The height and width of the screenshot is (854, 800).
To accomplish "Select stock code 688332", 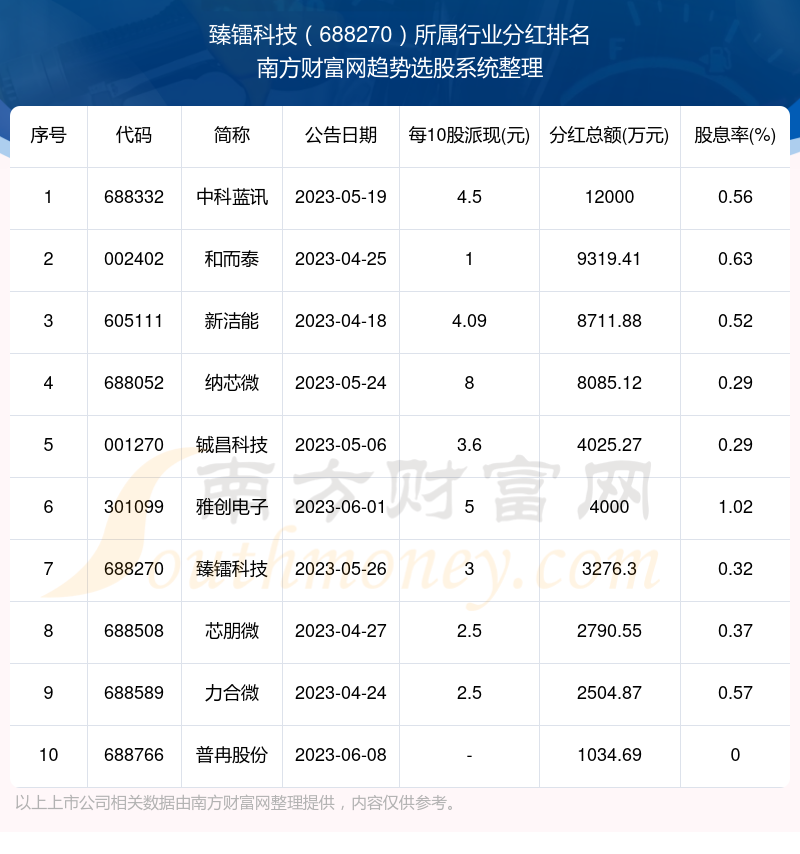I will click(134, 197).
